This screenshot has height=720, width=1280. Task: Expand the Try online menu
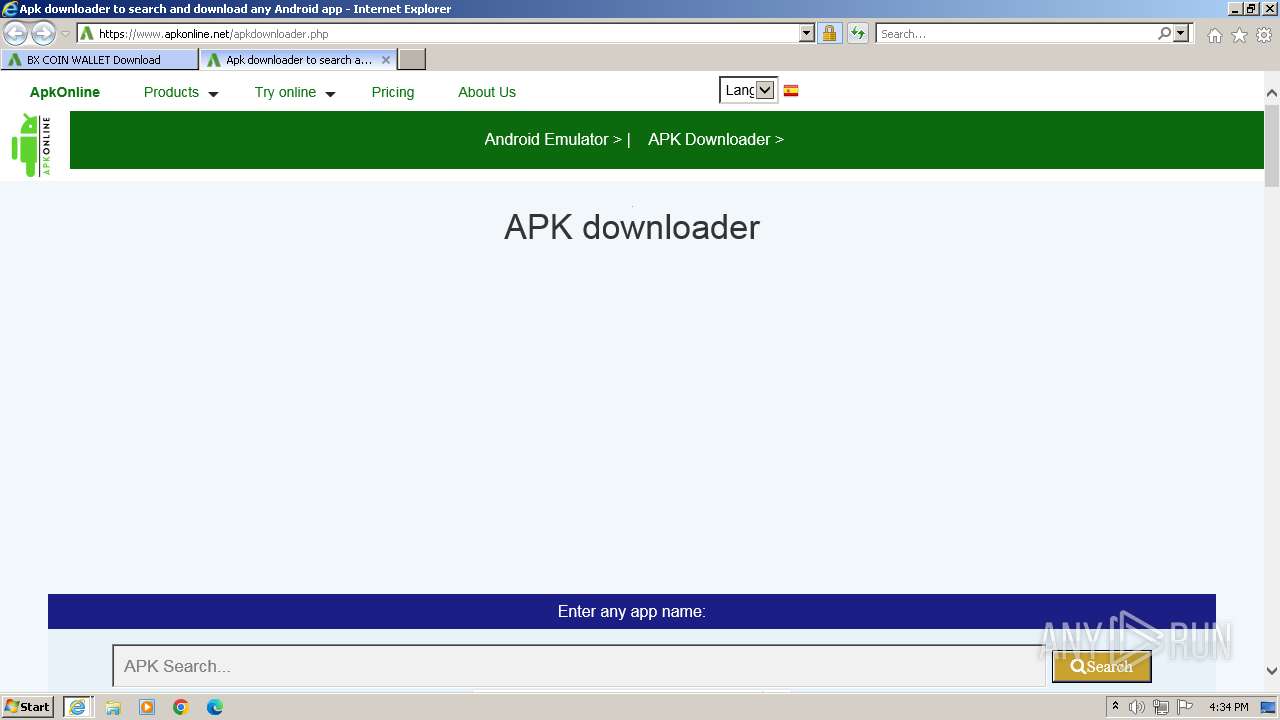[x=295, y=92]
